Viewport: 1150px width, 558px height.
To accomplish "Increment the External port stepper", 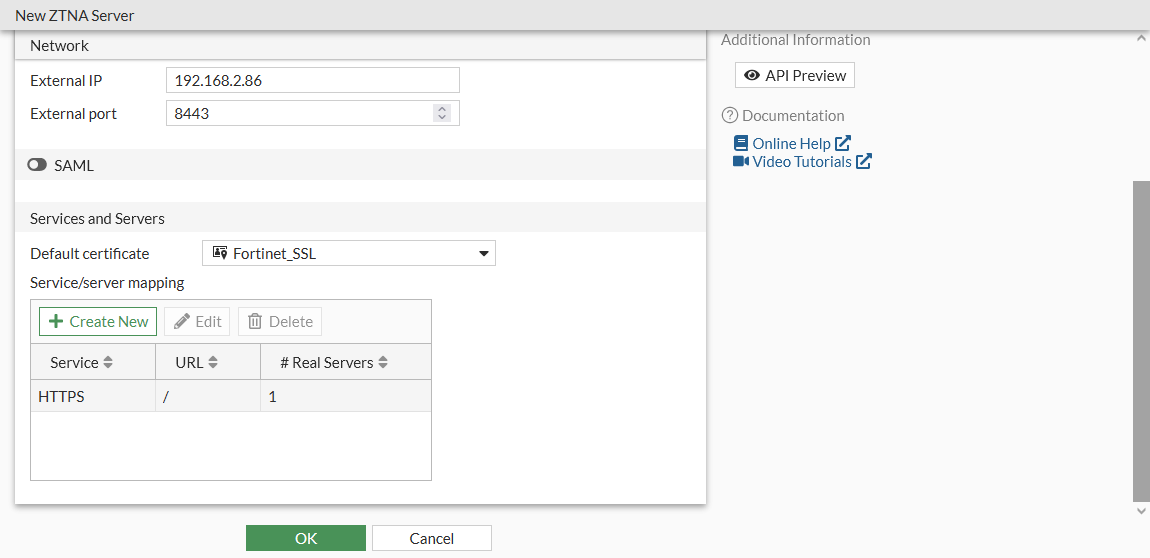I will coord(442,109).
